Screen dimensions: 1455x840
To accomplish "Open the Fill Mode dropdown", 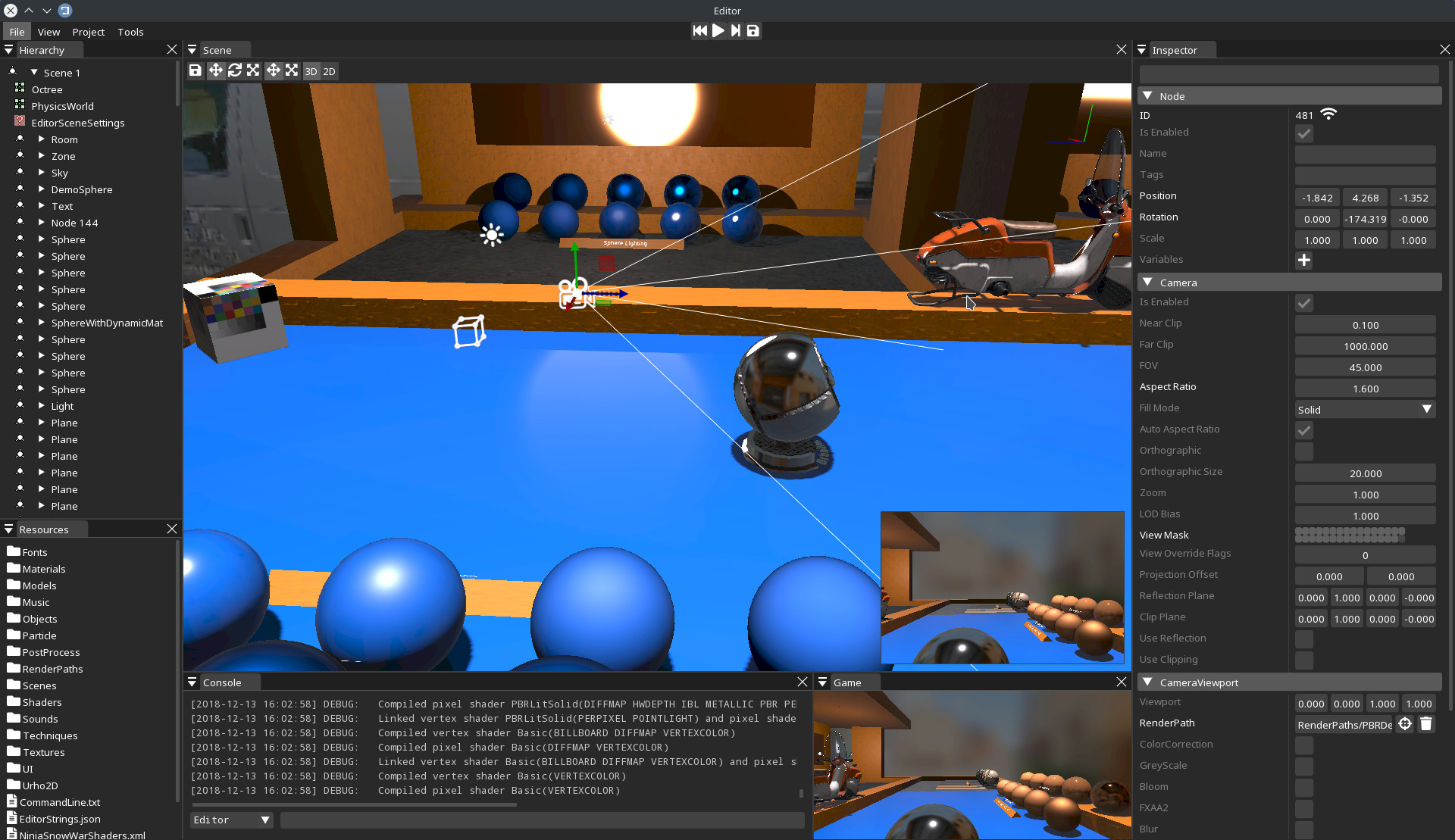I will pyautogui.click(x=1365, y=410).
